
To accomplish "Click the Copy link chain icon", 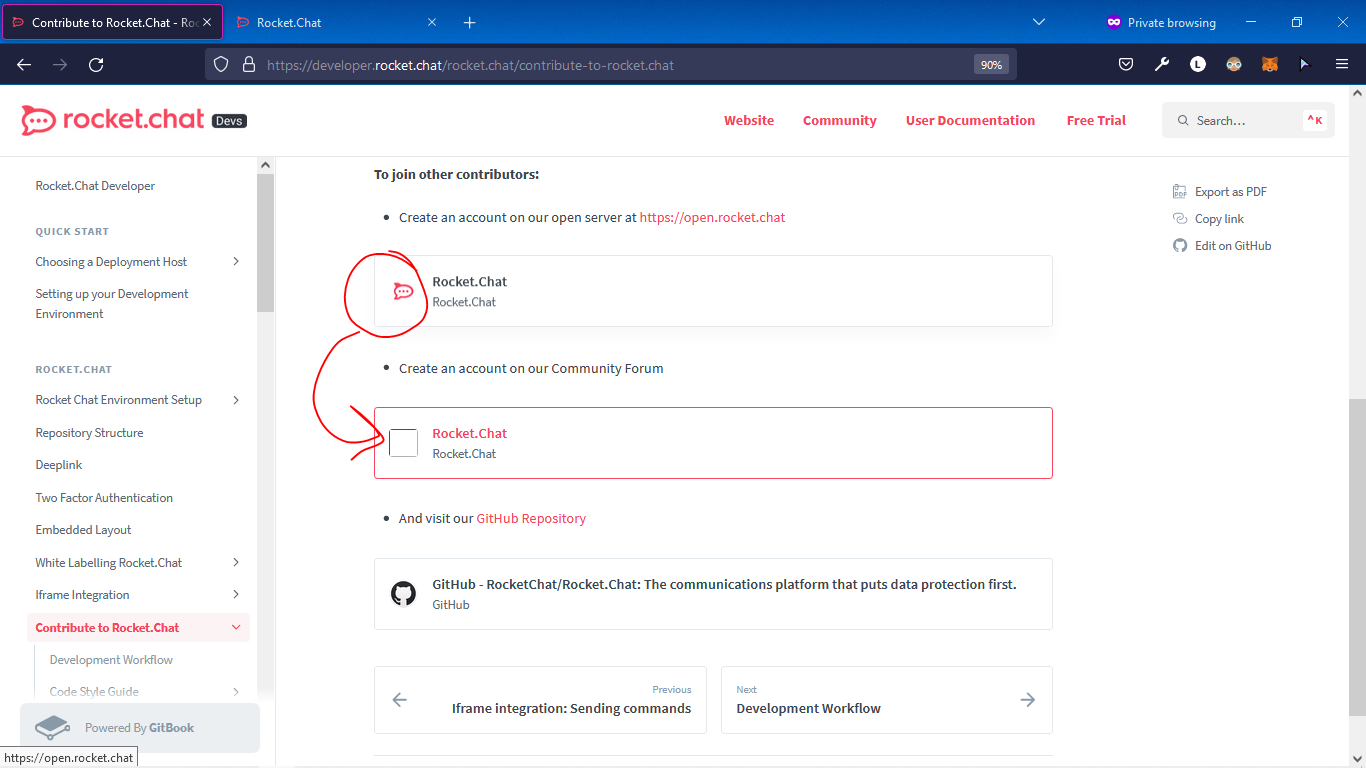I will tap(1180, 218).
